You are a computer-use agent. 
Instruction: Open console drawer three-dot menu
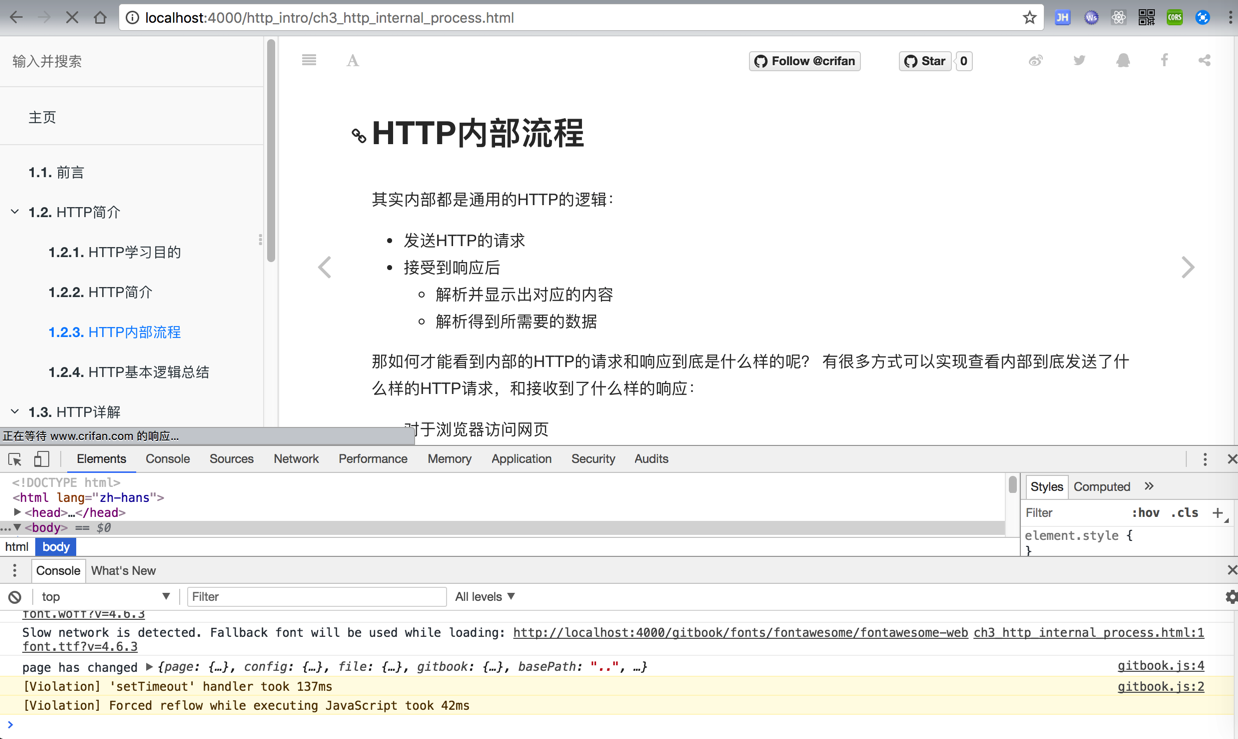(14, 571)
